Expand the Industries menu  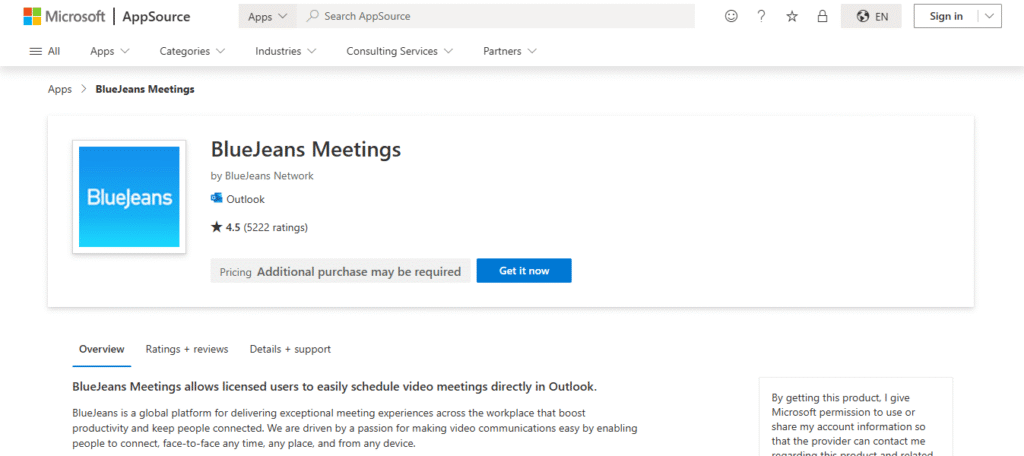pos(286,51)
